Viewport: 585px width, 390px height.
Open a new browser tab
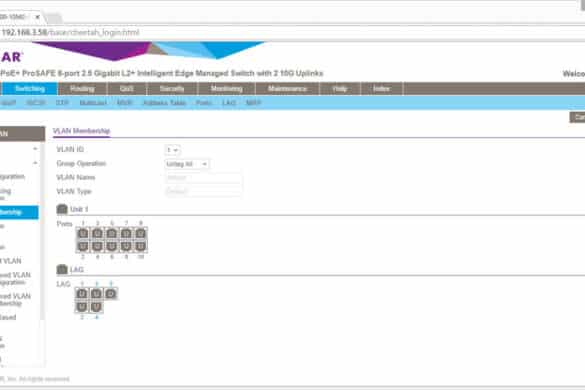click(54, 17)
